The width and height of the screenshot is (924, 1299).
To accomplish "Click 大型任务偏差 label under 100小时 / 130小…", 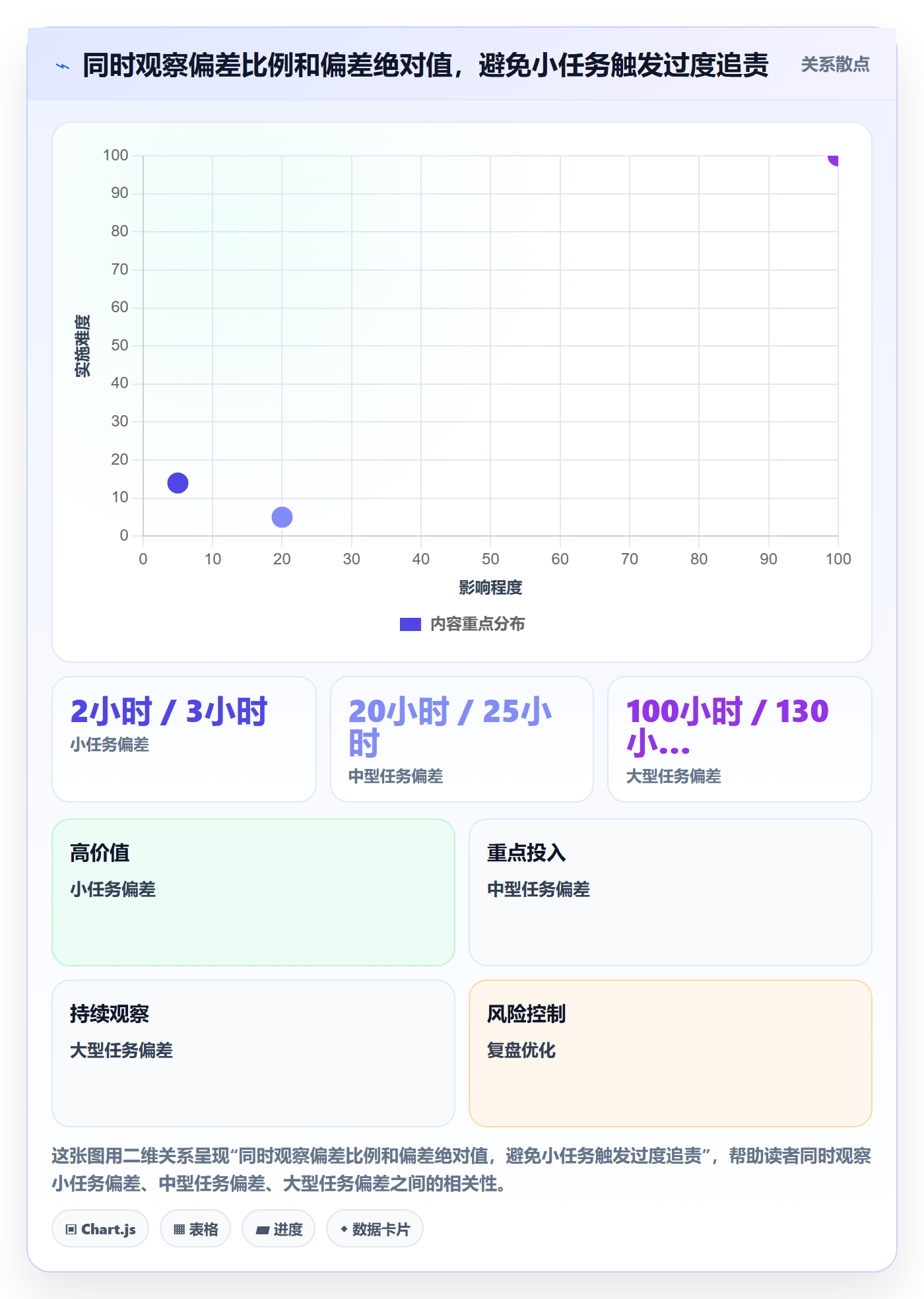I will 673,776.
